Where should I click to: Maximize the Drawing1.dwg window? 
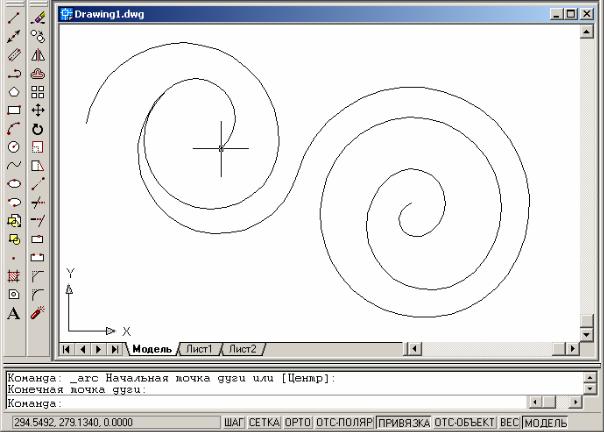pyautogui.click(x=571, y=14)
